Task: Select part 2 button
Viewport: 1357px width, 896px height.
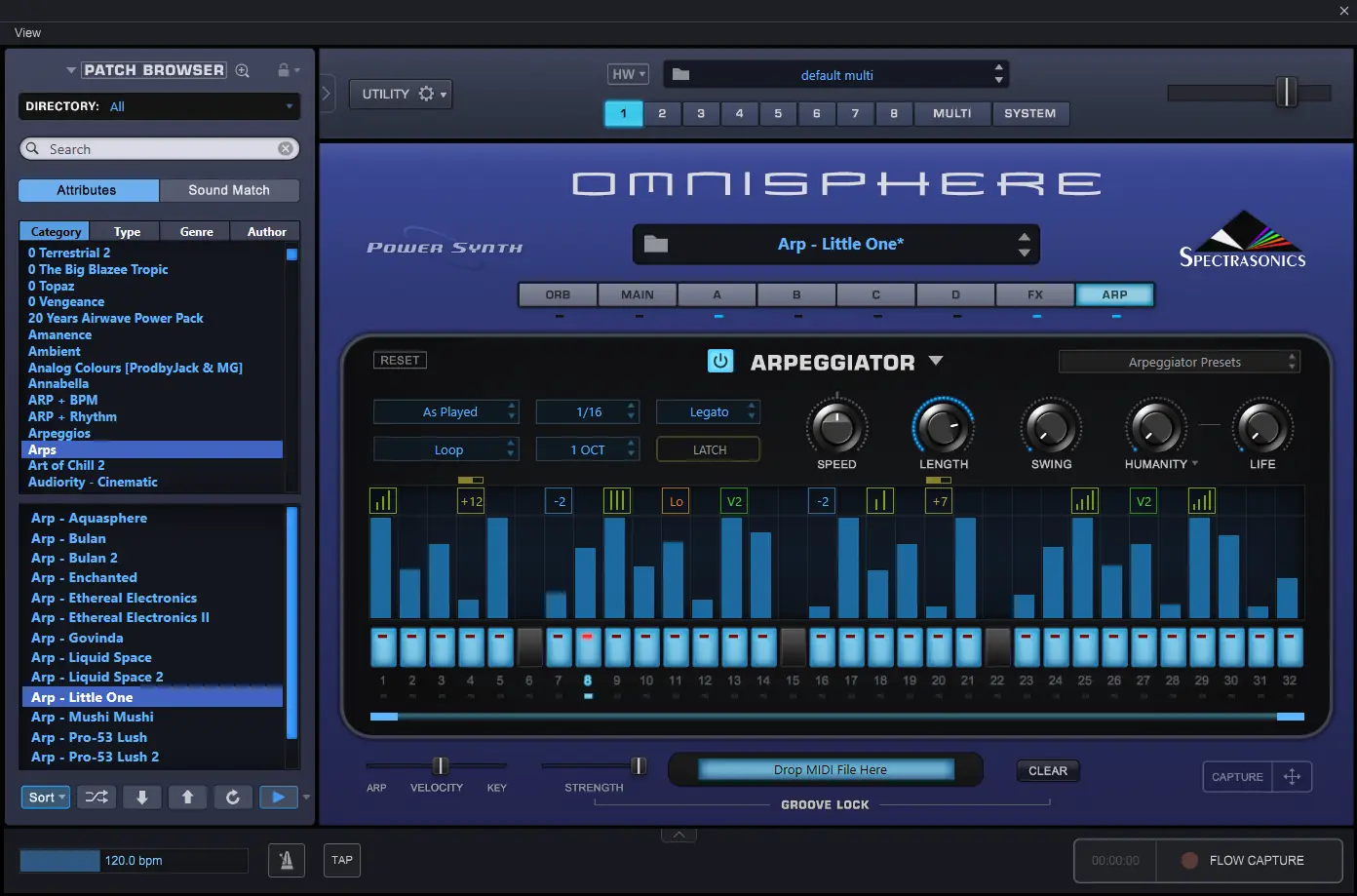Action: [662, 113]
